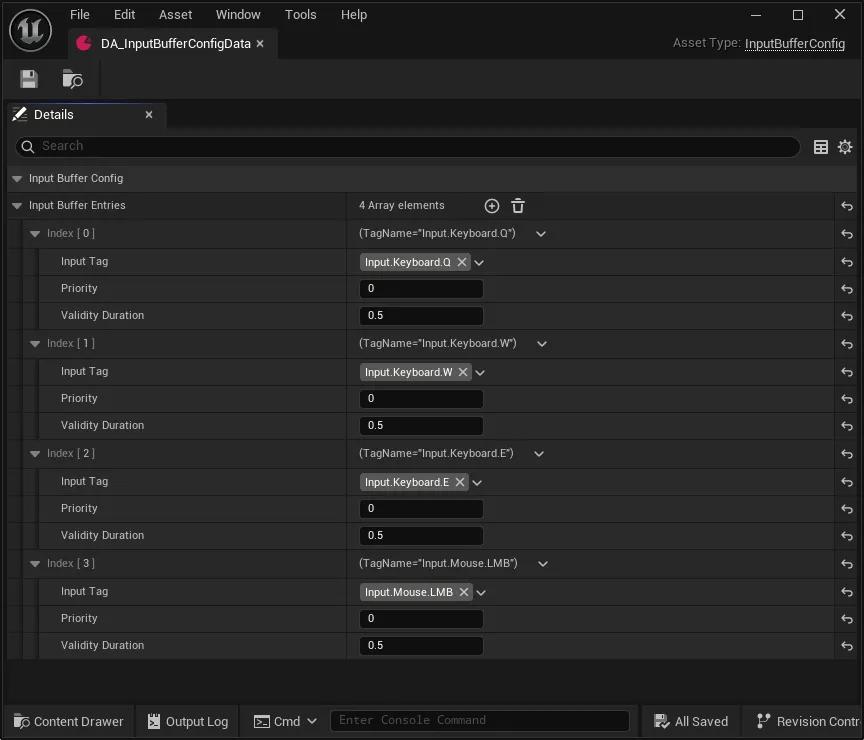Reset Index [1] entry to default

847,344
